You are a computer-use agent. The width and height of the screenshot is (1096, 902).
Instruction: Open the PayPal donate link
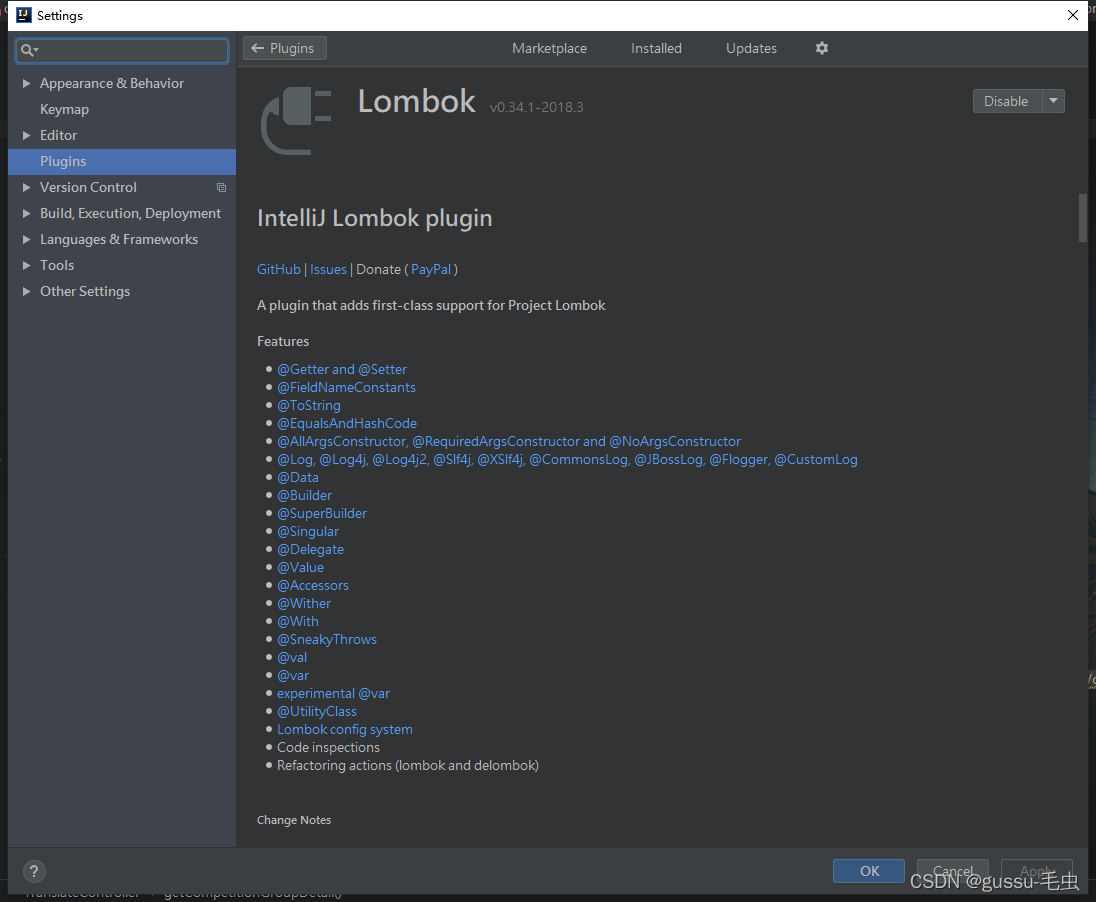click(x=431, y=269)
